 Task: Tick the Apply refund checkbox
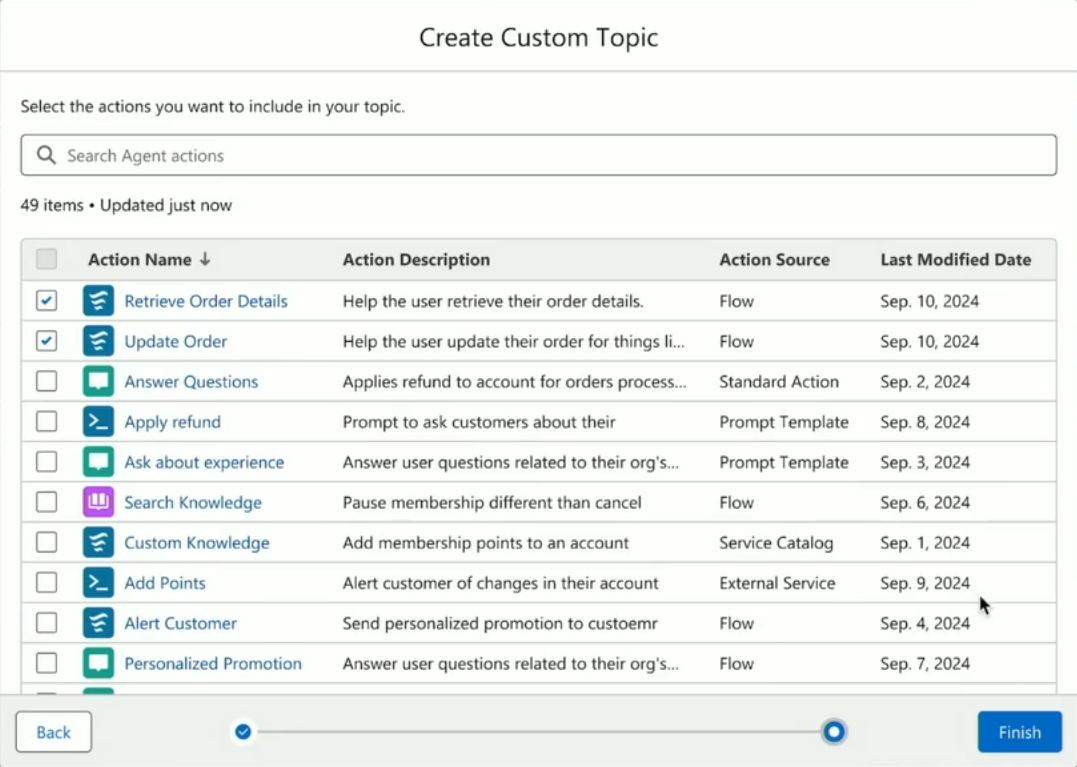click(47, 422)
